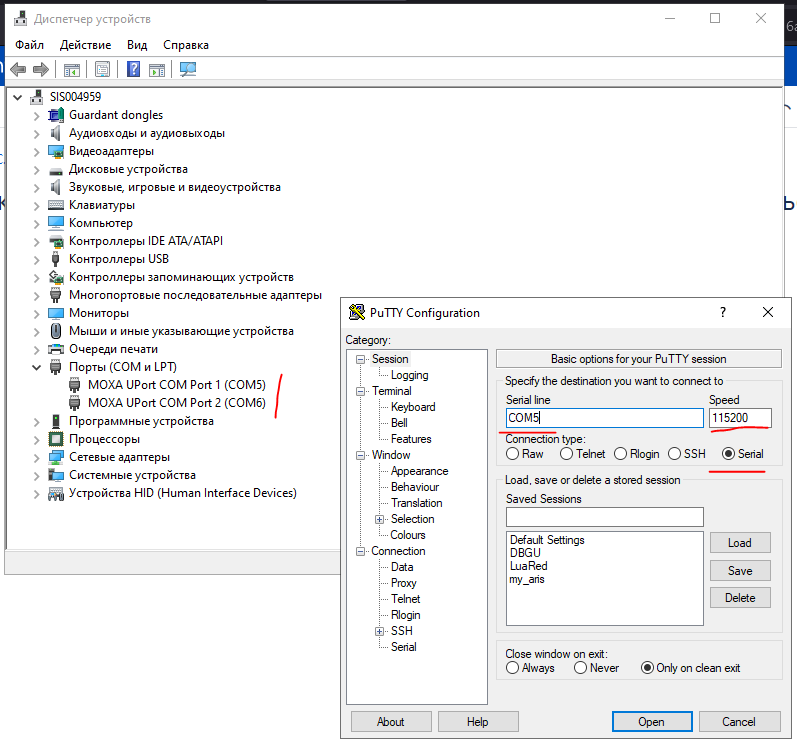Click the Аудиовходы и аудиовыходы speaker icon

[x=55, y=133]
